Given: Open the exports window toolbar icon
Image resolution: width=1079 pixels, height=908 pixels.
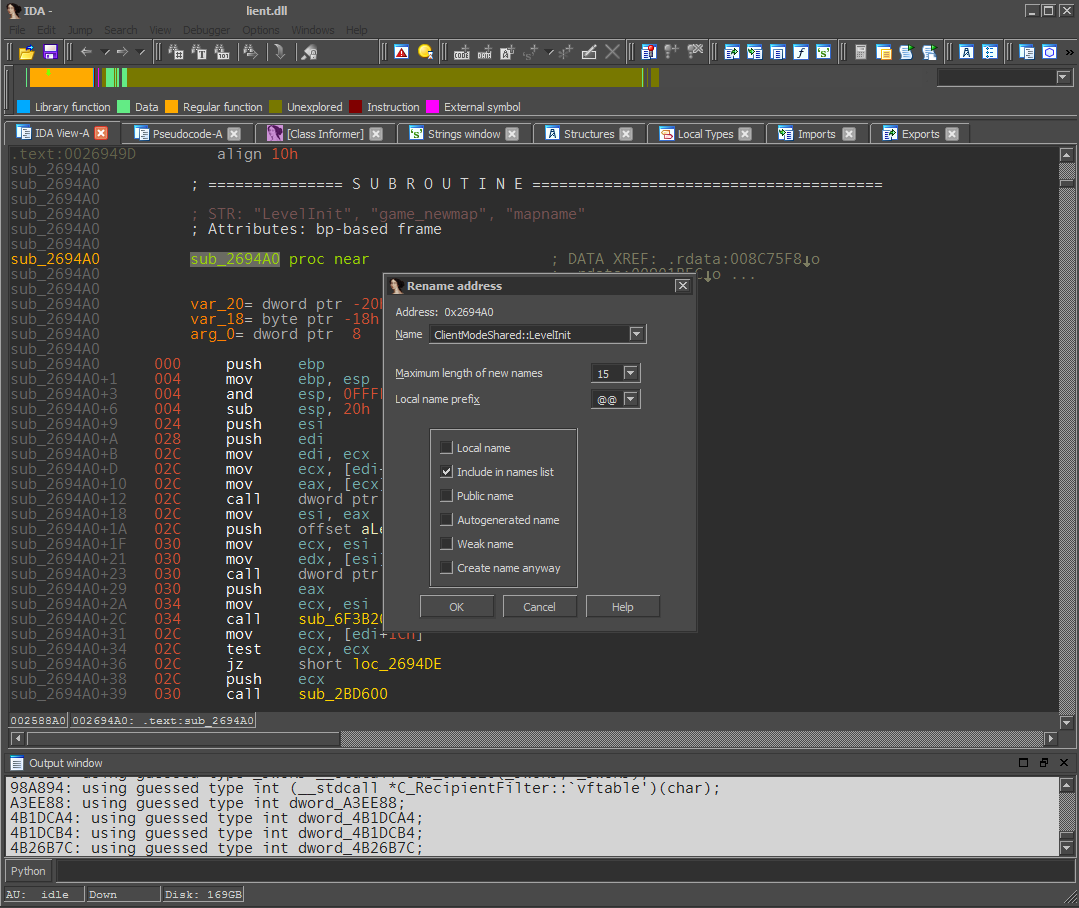Looking at the screenshot, I should [x=731, y=52].
